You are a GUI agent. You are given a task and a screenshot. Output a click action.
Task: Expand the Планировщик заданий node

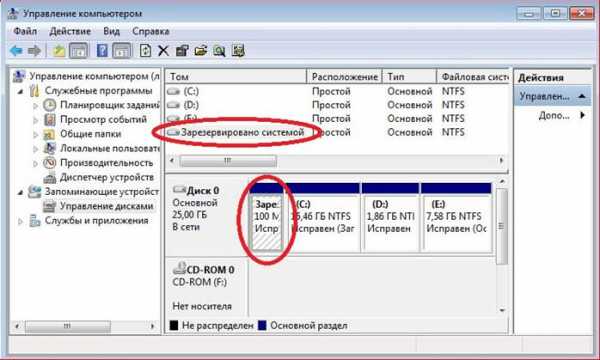36,106
